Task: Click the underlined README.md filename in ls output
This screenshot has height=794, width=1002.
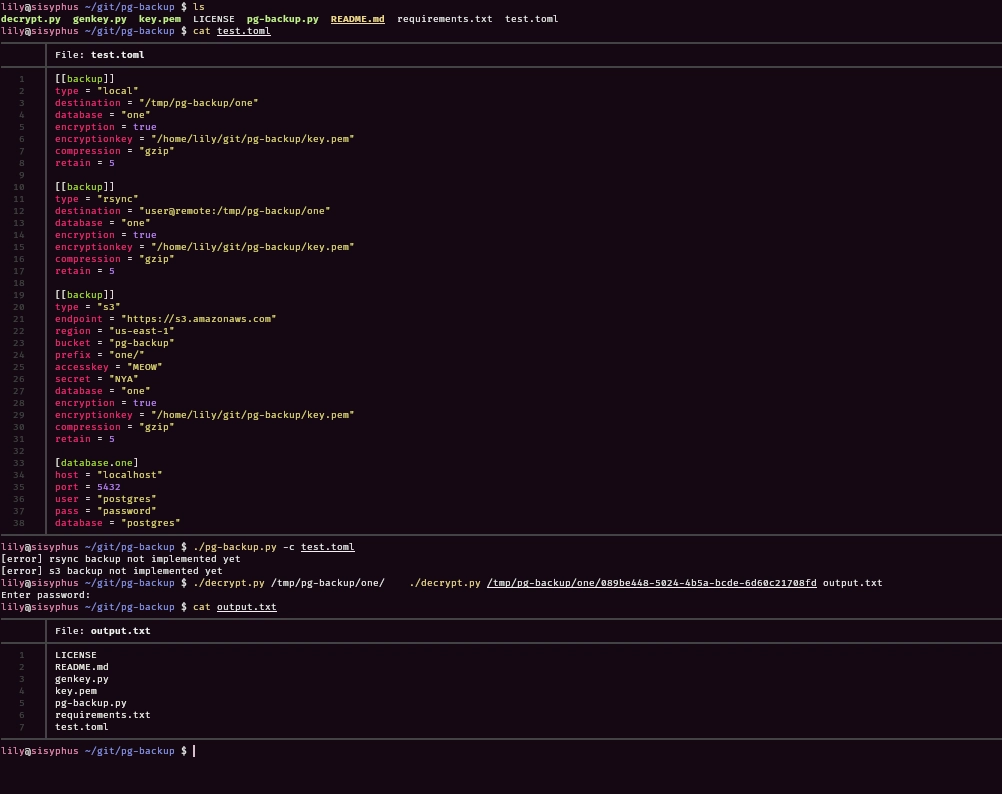Action: click(357, 19)
